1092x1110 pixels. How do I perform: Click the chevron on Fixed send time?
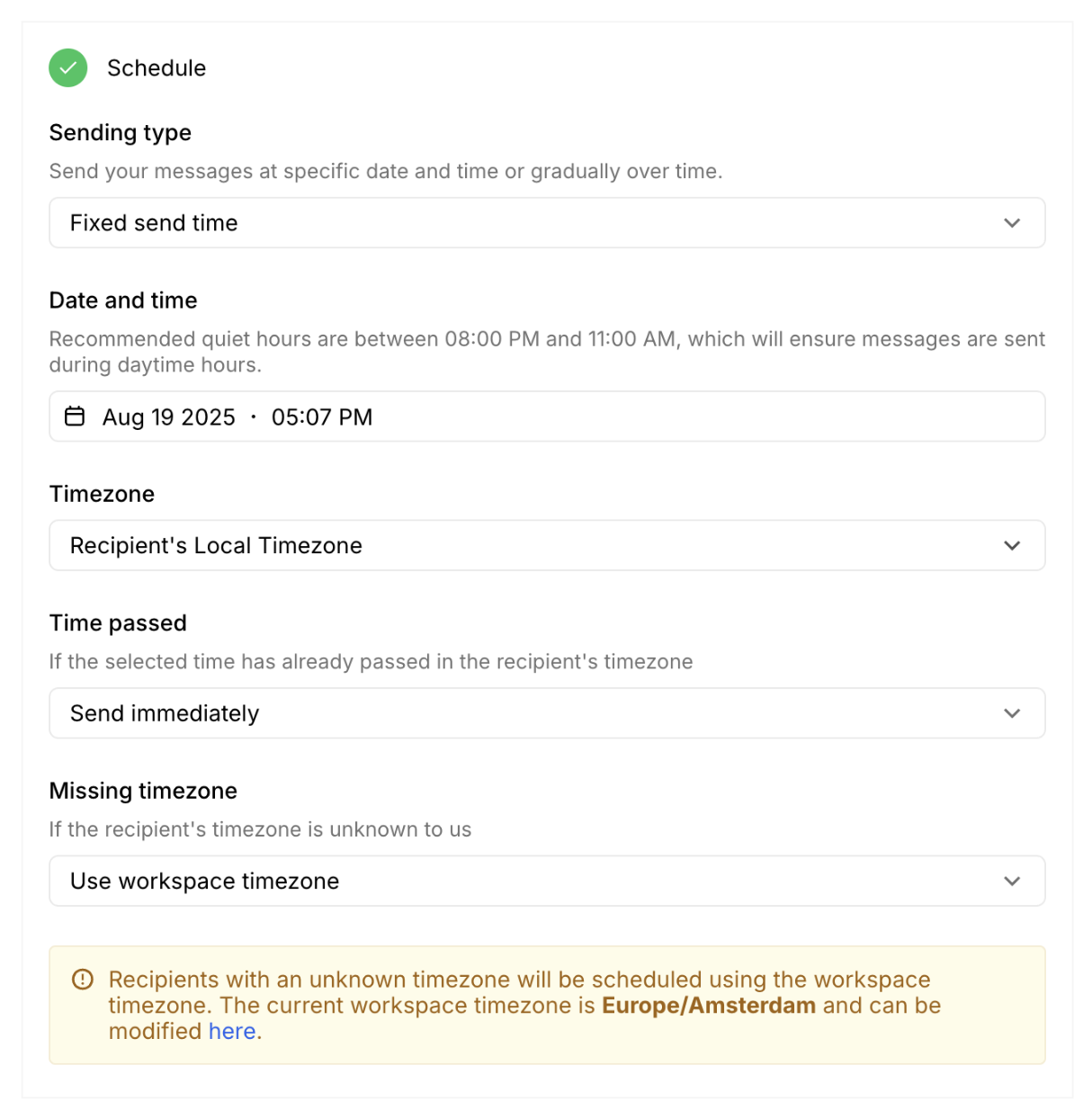pyautogui.click(x=1012, y=223)
